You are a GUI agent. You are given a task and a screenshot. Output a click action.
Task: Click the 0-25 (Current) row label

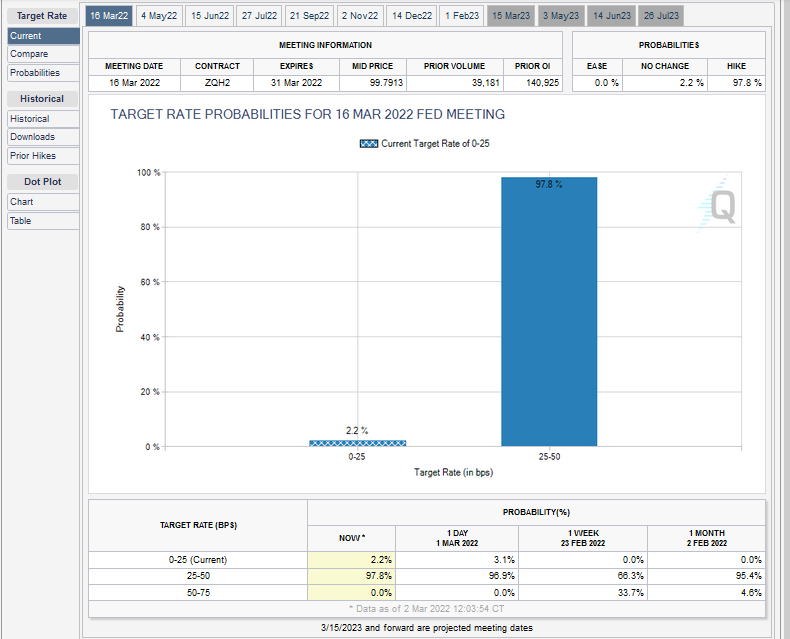tap(198, 560)
